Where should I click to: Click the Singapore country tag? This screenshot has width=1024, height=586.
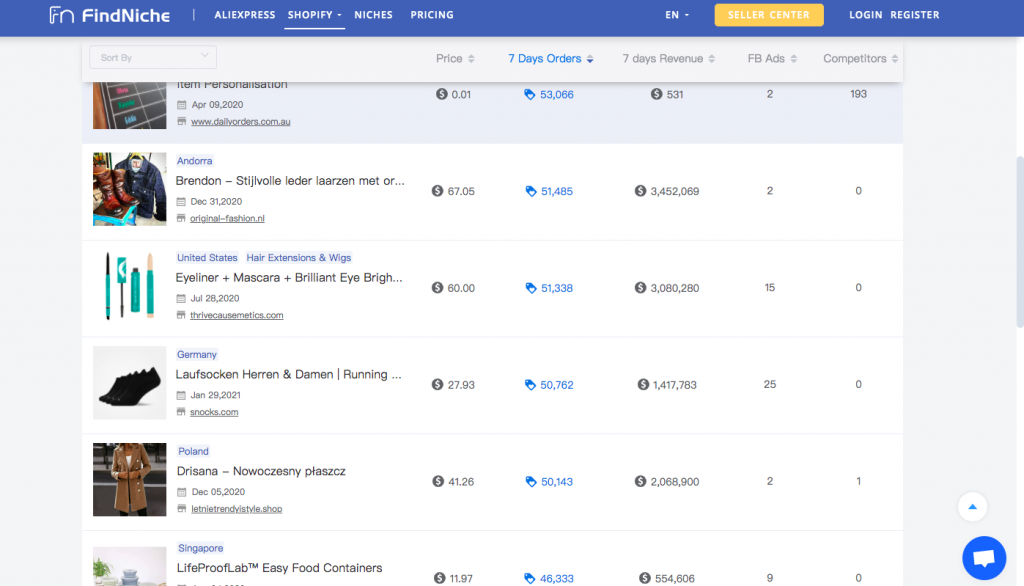tap(200, 547)
